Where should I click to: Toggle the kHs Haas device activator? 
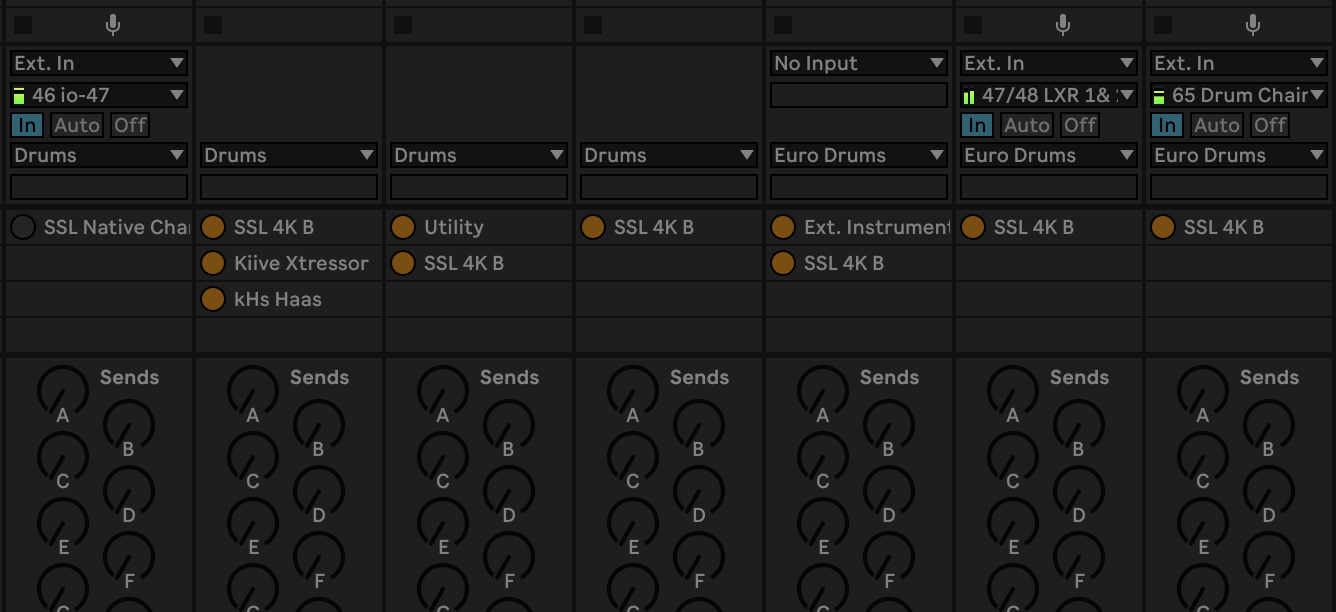click(x=213, y=299)
